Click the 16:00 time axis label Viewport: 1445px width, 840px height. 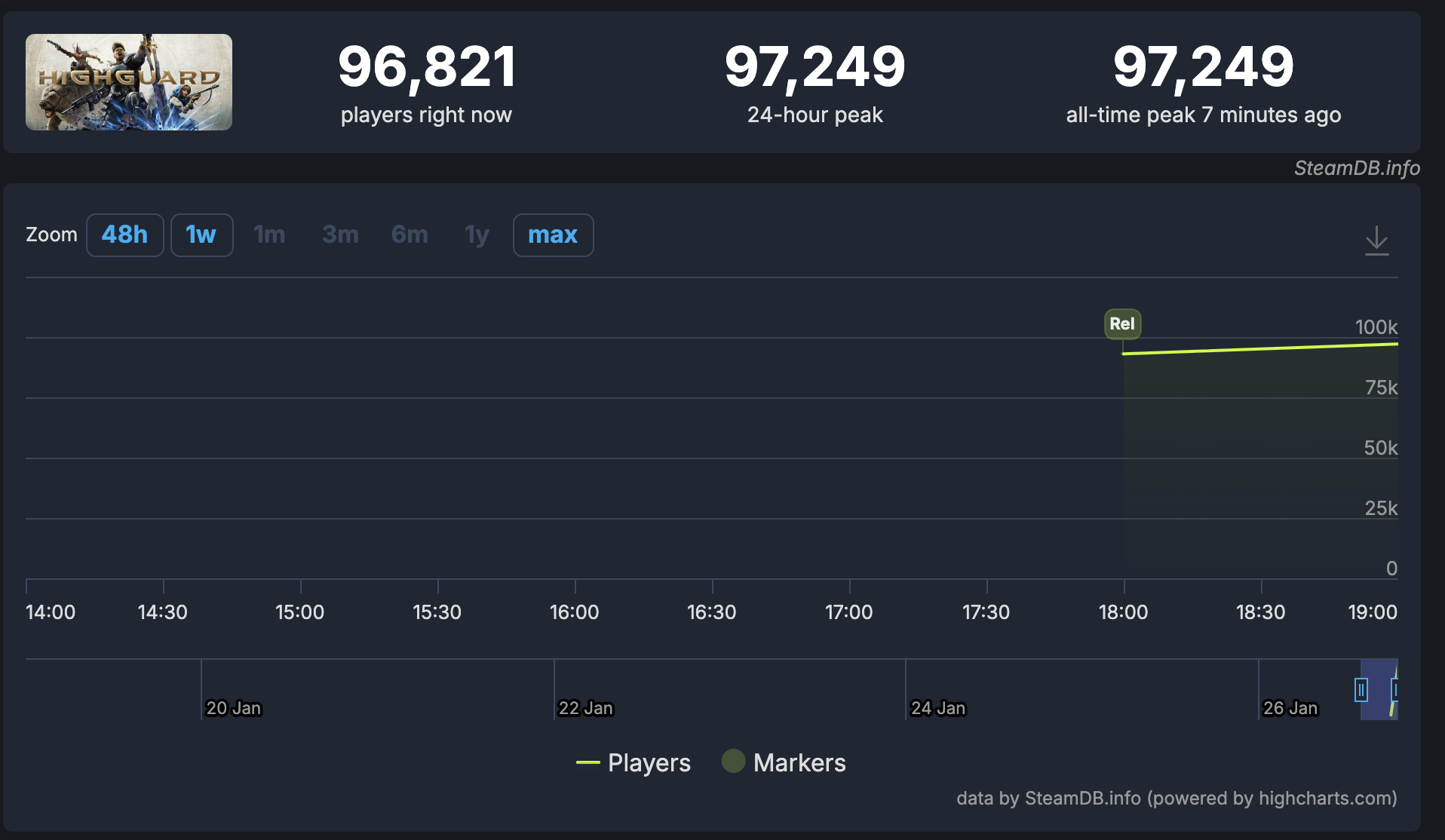click(x=575, y=612)
